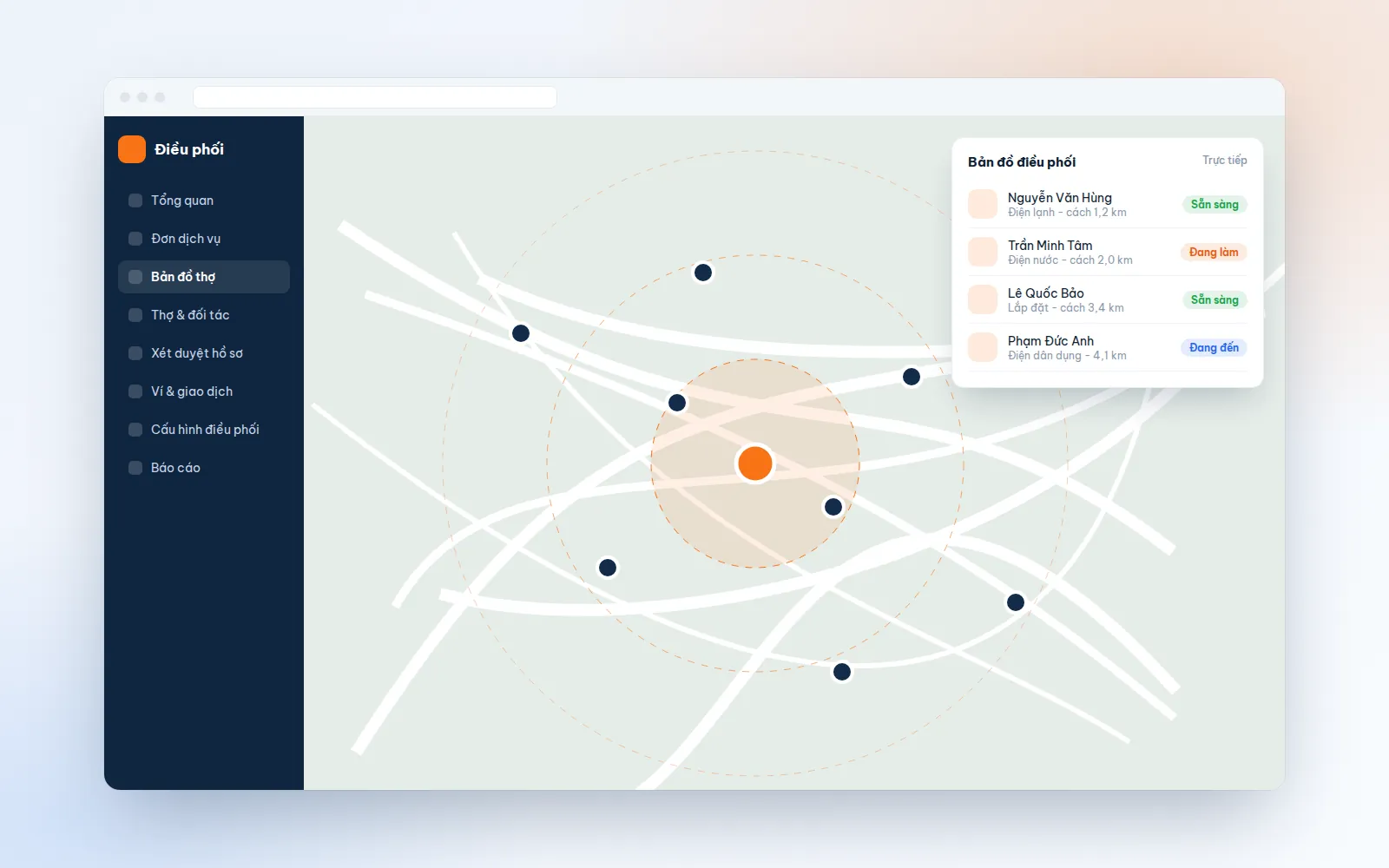This screenshot has height=868, width=1389.
Task: Click Sẵn sàng badge for Nguyễn Văn Hùng
Action: pyautogui.click(x=1215, y=204)
